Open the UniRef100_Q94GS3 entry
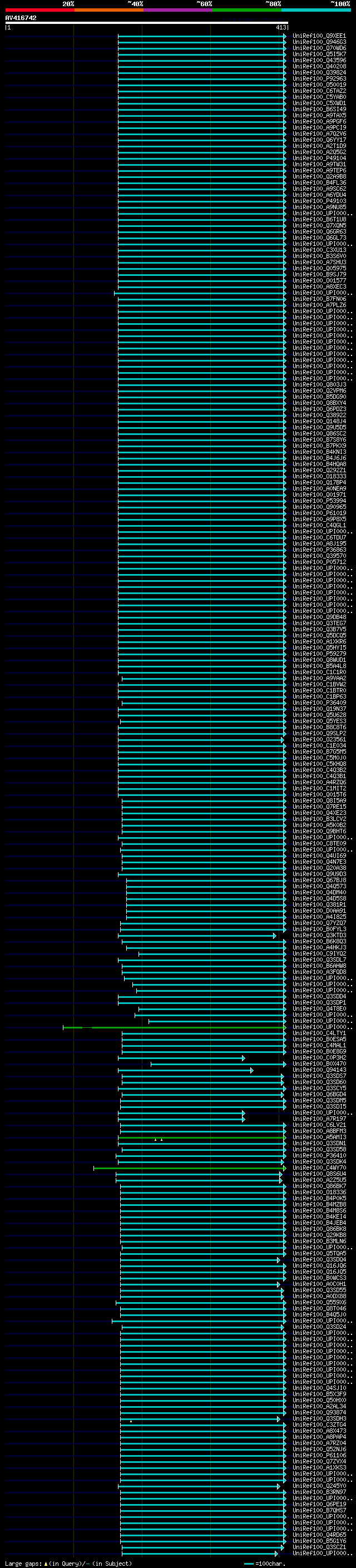This screenshot has height=1568, width=356. tap(319, 42)
